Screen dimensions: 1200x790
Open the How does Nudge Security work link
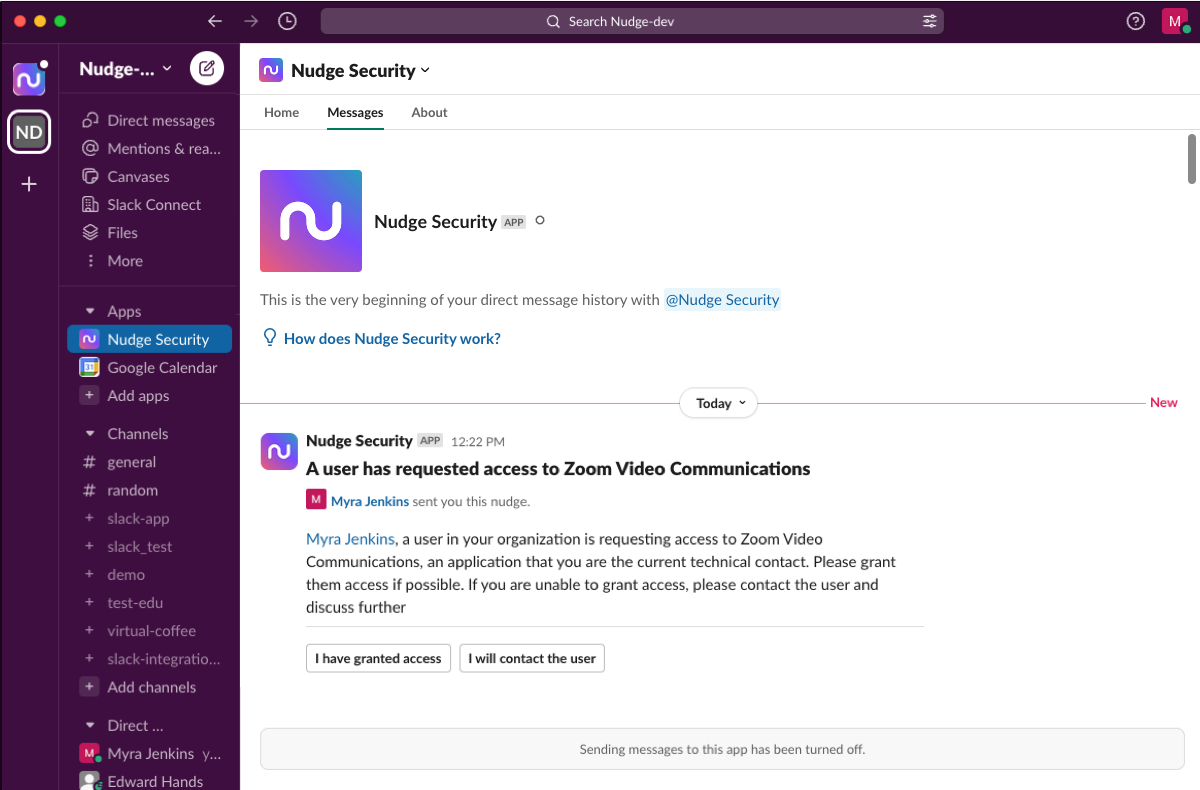tap(392, 338)
